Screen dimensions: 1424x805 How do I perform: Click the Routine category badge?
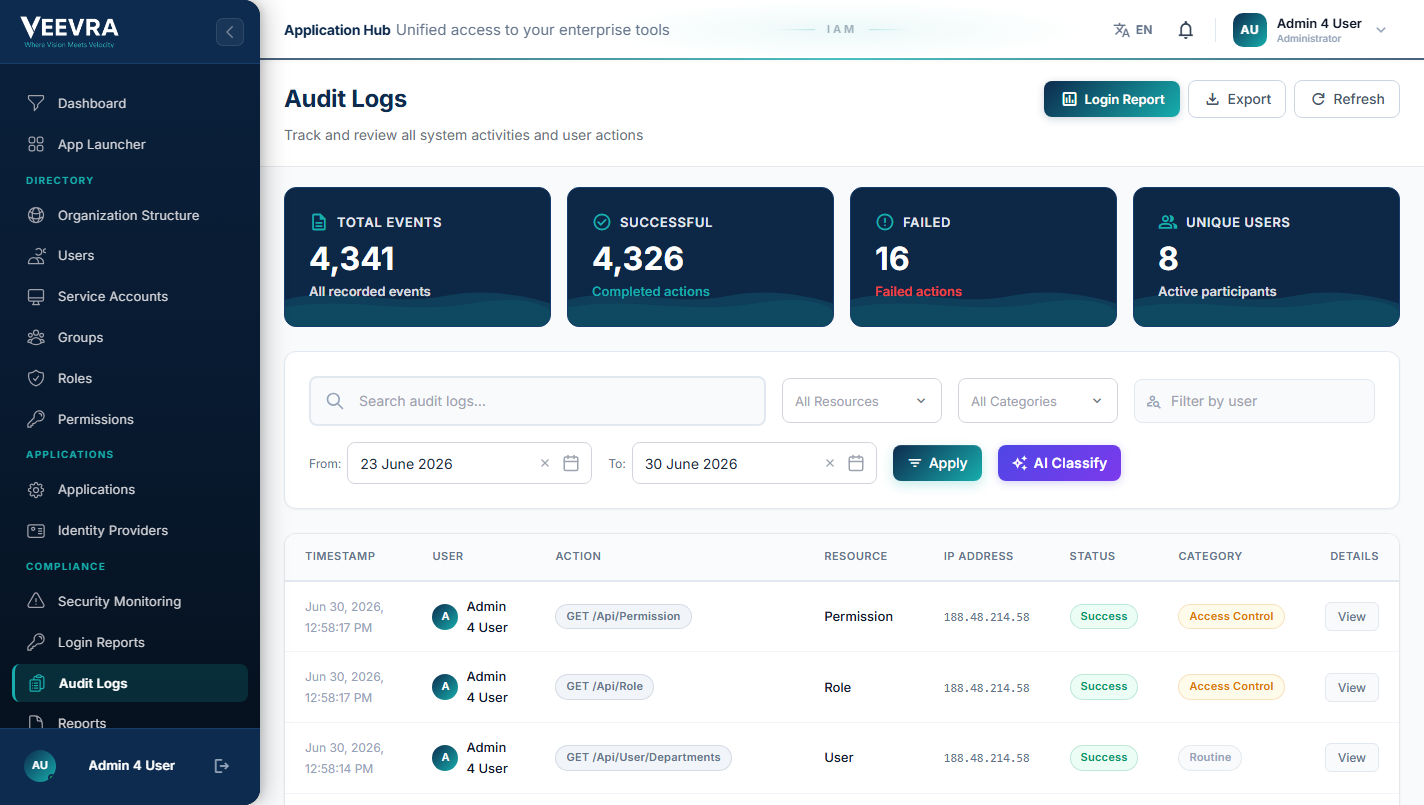(1210, 757)
